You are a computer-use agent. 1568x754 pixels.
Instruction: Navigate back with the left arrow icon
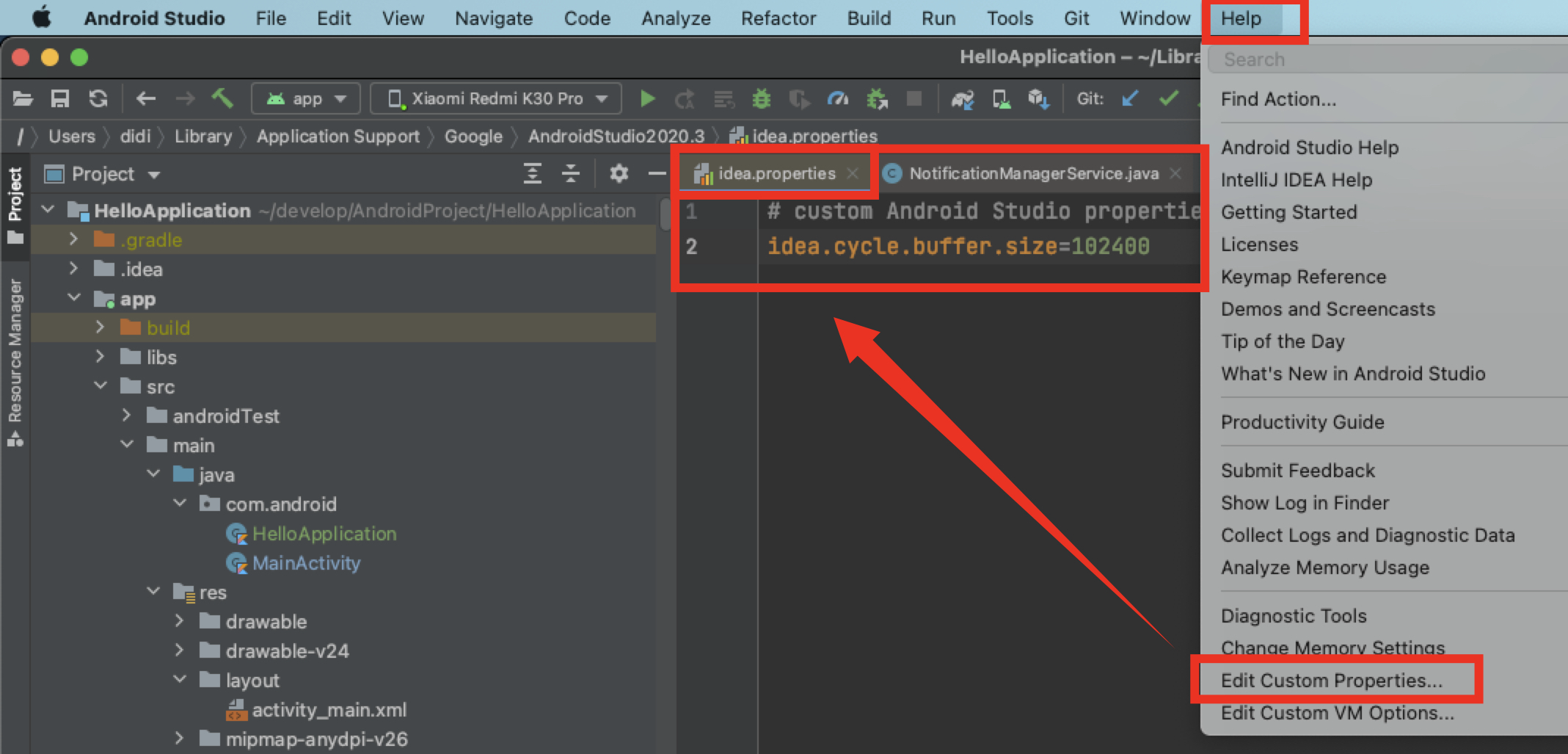(146, 98)
